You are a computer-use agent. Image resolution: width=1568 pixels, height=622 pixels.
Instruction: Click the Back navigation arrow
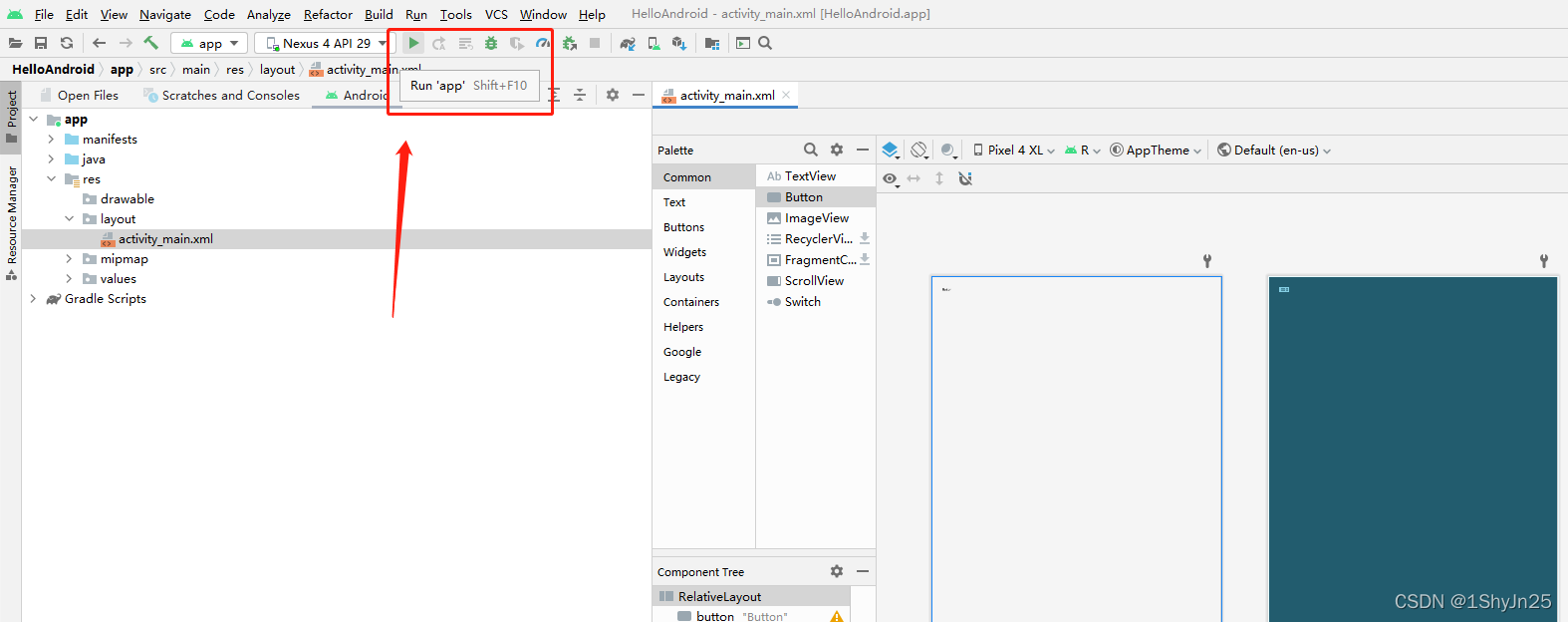(x=99, y=43)
